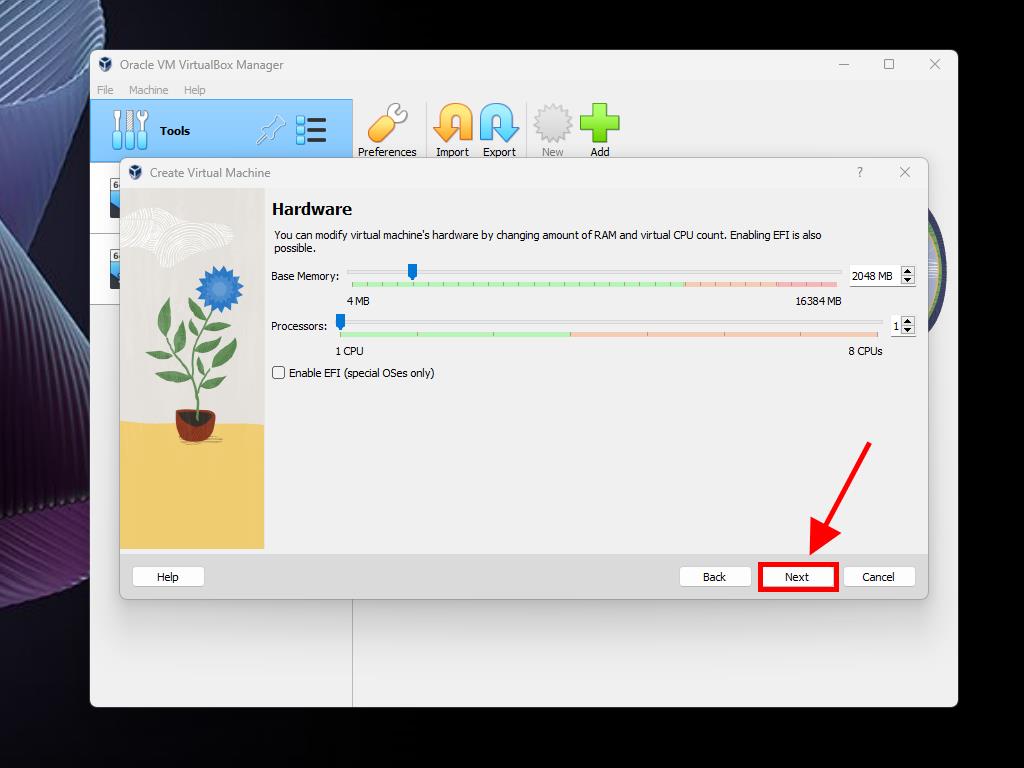
Task: Click the pin icon in Tools
Action: (x=271, y=130)
